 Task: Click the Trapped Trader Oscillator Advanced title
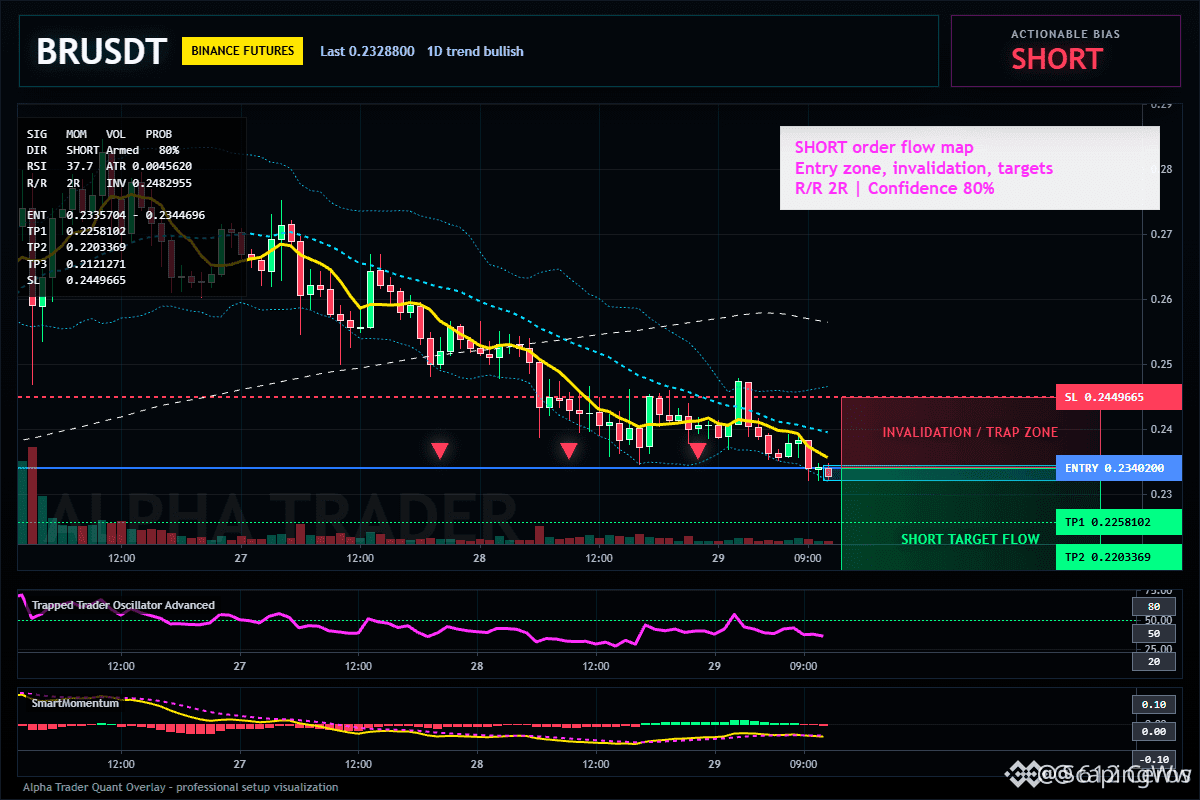point(123,605)
